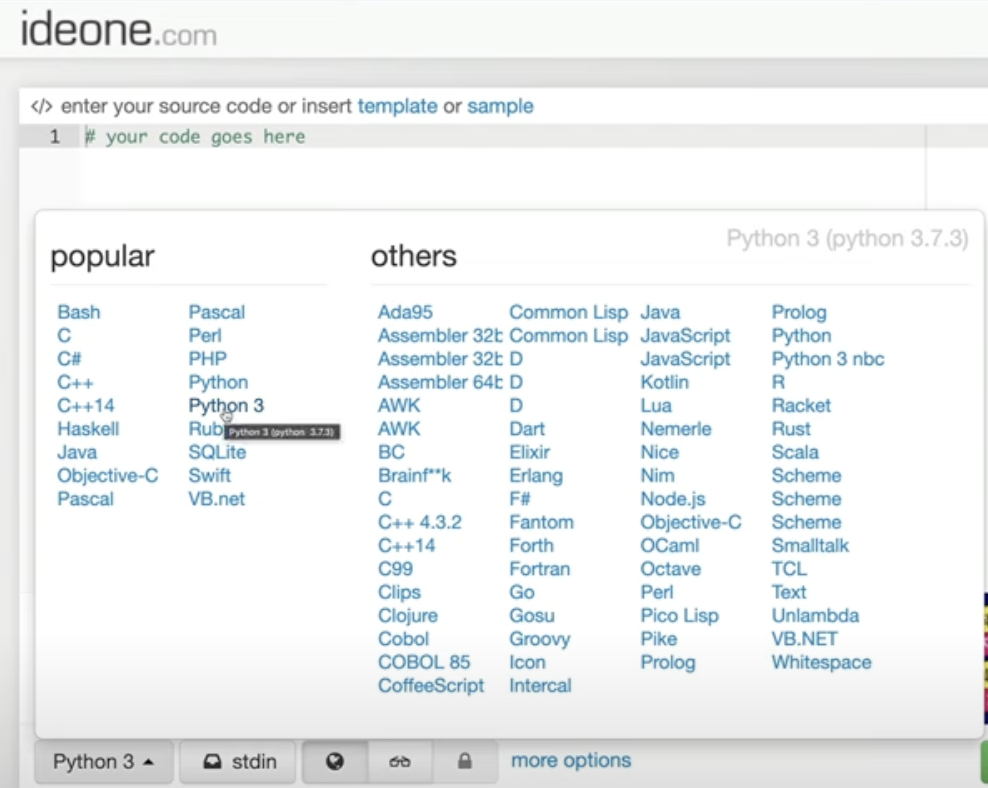The image size is (988, 788).
Task: Select Octave language
Action: tap(670, 568)
